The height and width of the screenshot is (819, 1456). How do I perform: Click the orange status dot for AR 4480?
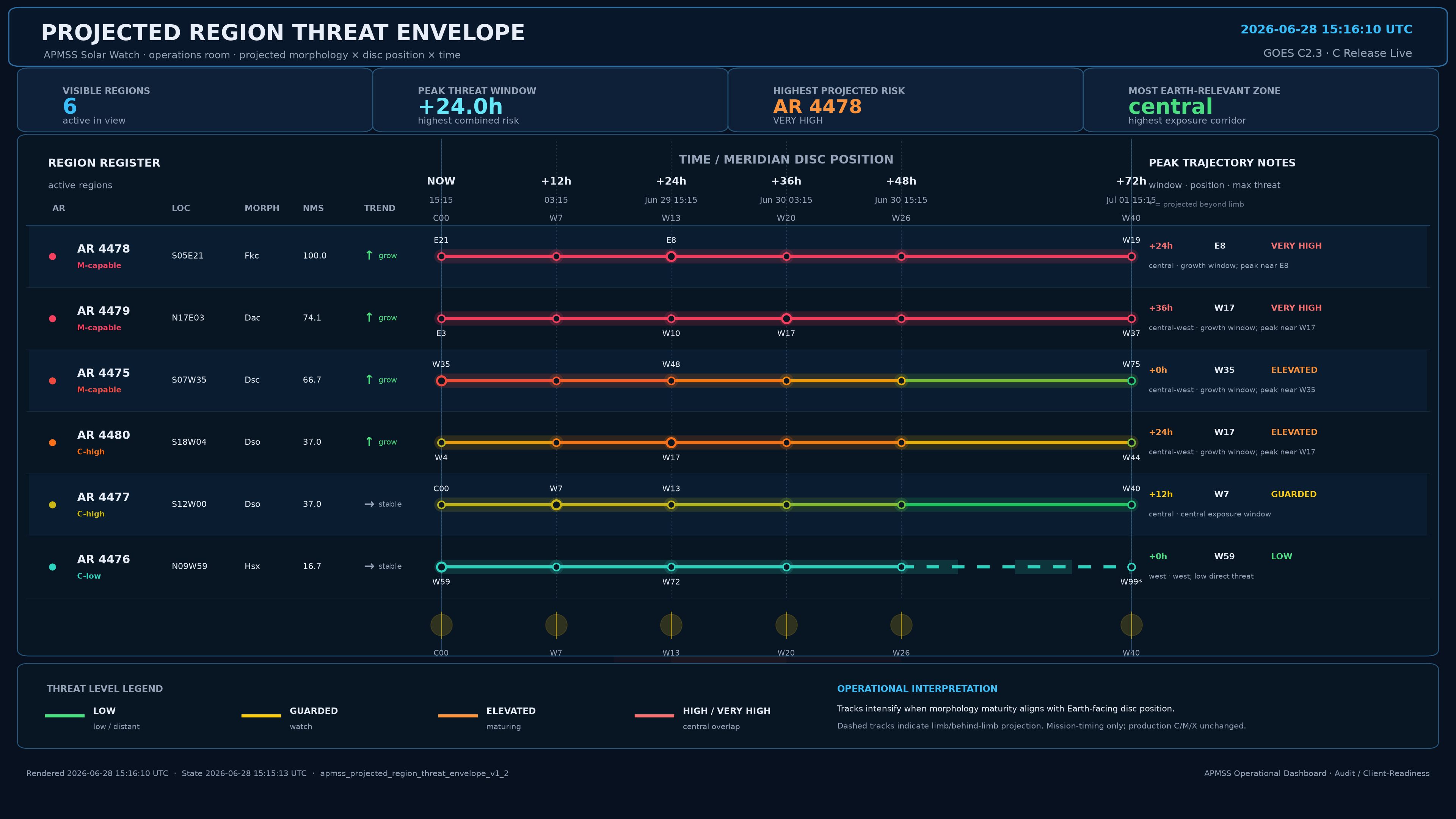tap(53, 442)
